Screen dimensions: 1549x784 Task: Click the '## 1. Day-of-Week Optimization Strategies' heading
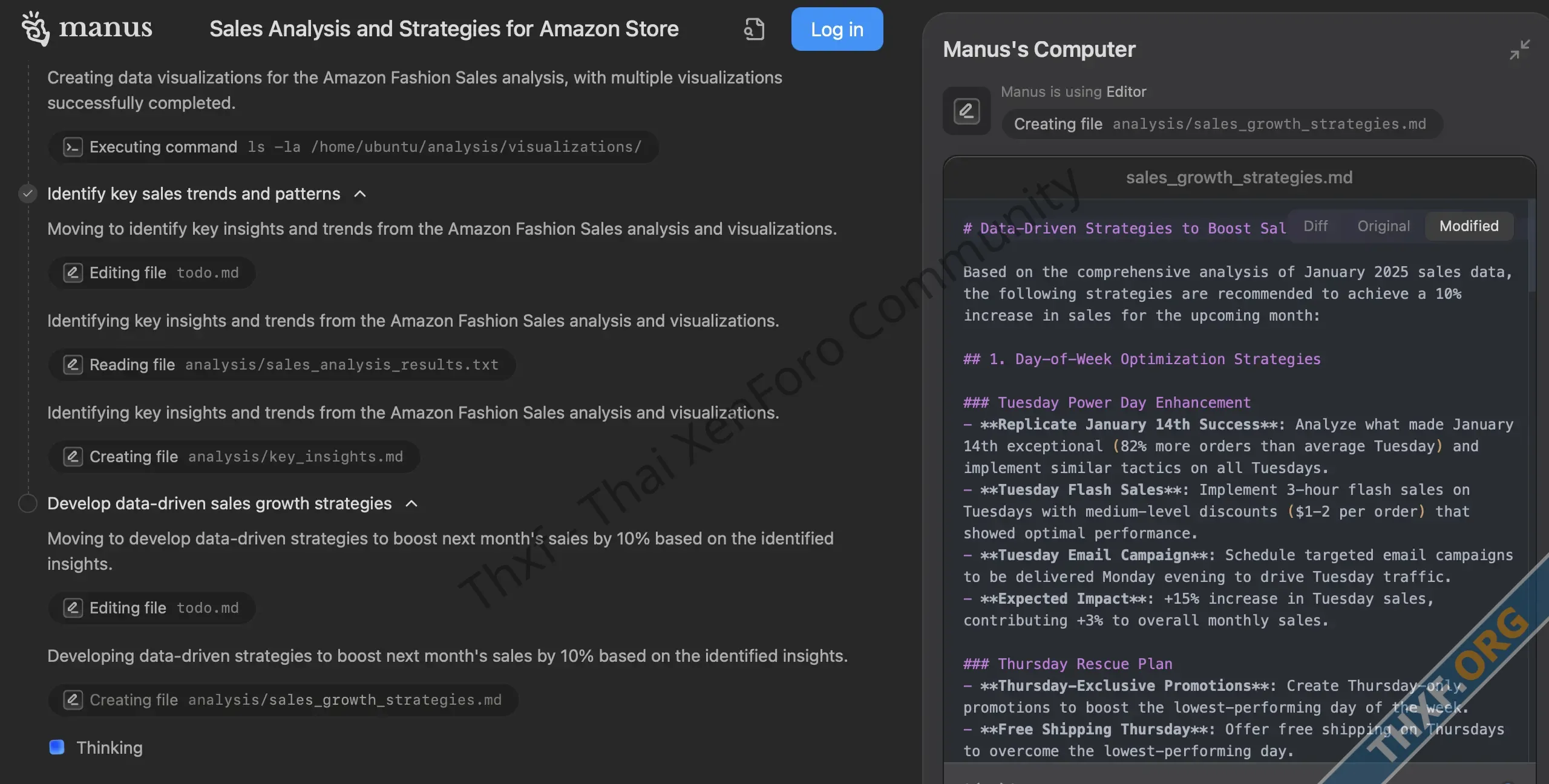[1142, 359]
